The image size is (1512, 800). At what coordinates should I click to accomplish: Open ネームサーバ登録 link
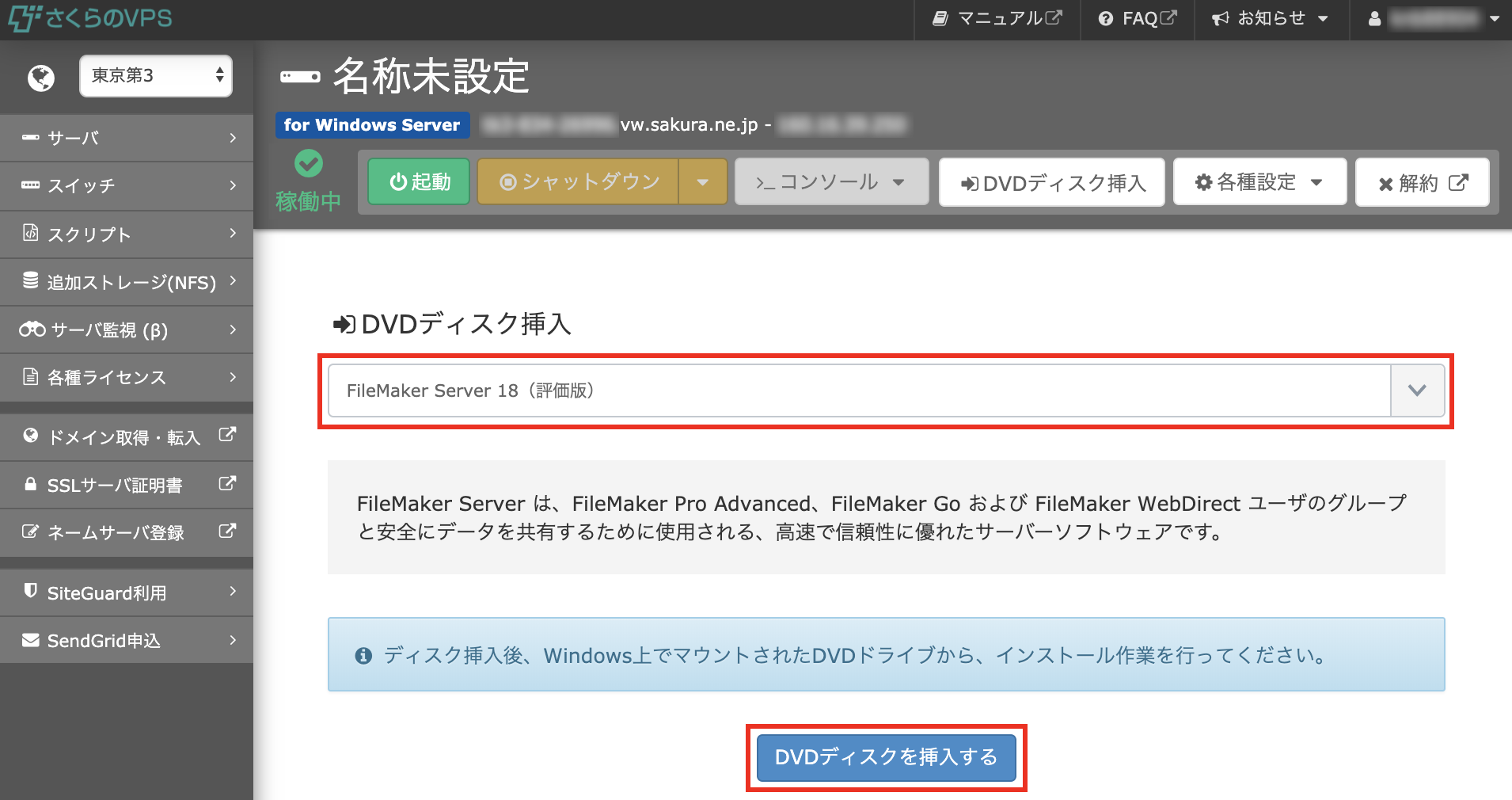click(127, 532)
